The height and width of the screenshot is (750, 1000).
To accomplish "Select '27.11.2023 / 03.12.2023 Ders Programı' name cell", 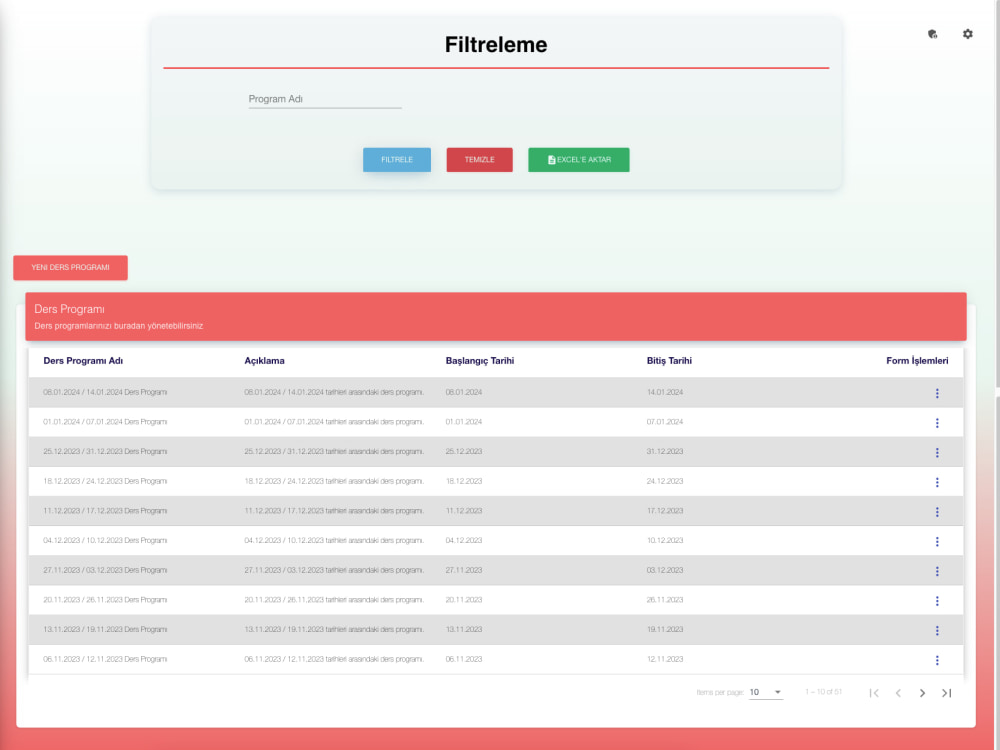I will click(105, 570).
